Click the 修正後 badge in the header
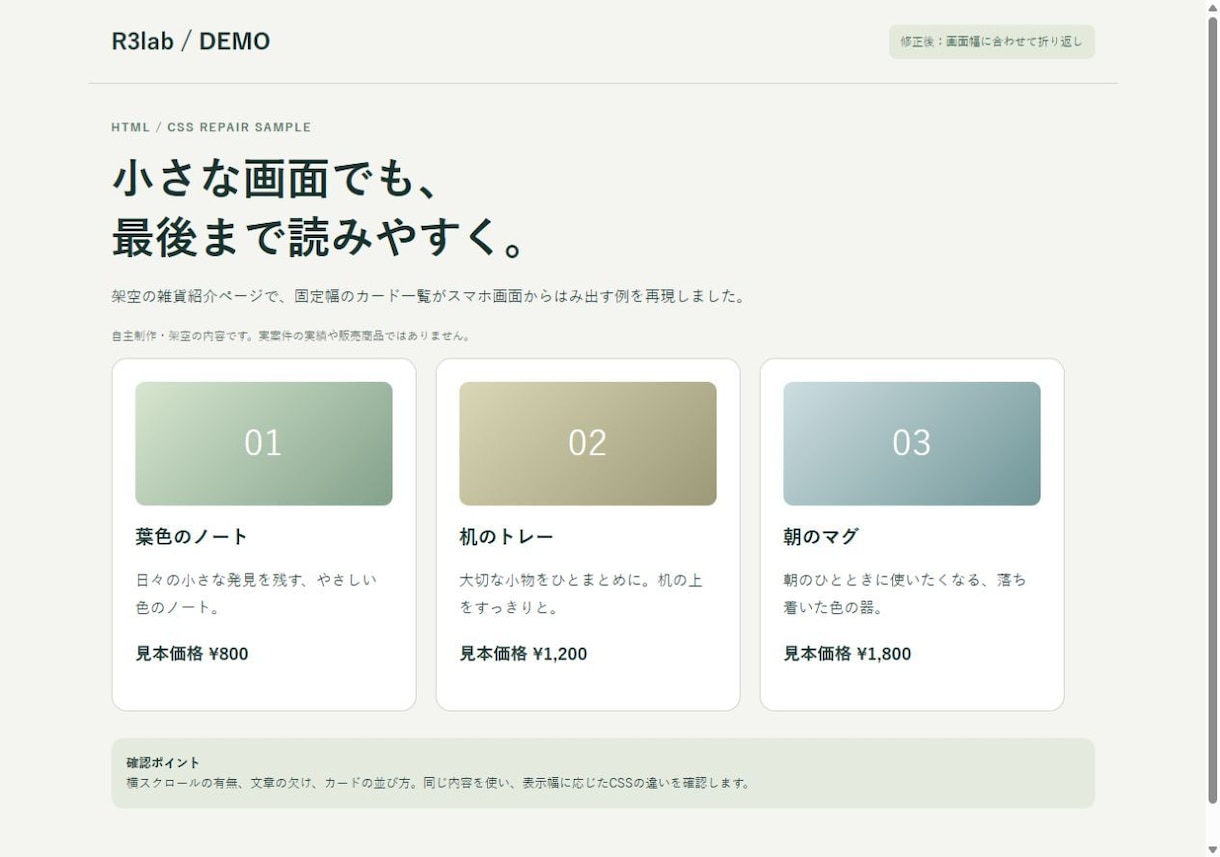 tap(991, 42)
